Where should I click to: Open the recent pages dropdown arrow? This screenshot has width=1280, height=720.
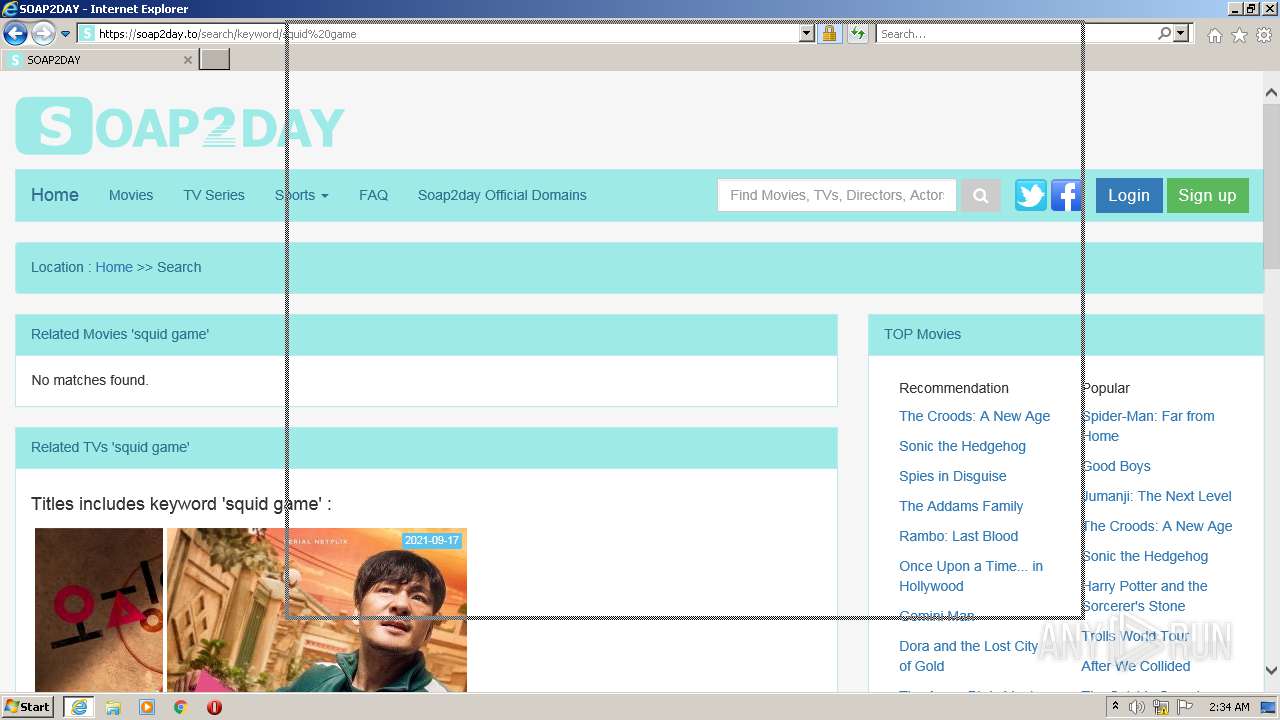pos(65,34)
